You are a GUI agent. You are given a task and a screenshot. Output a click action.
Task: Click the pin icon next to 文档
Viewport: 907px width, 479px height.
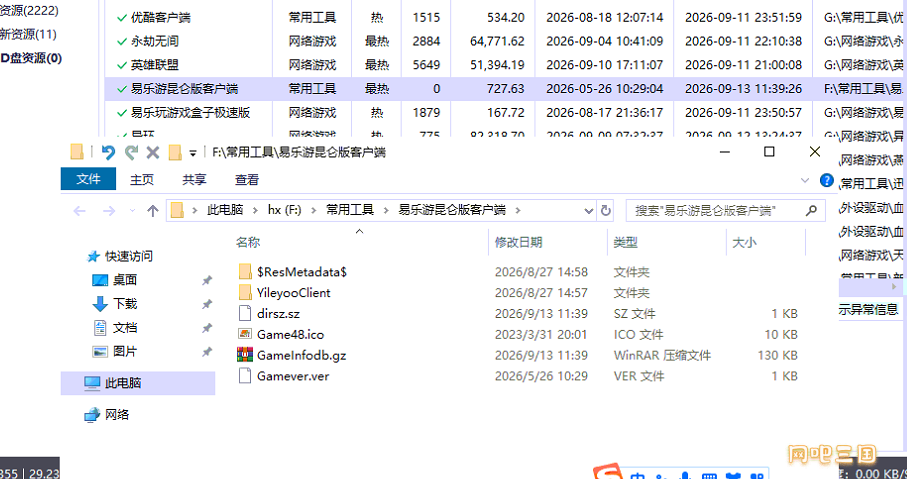coord(206,329)
